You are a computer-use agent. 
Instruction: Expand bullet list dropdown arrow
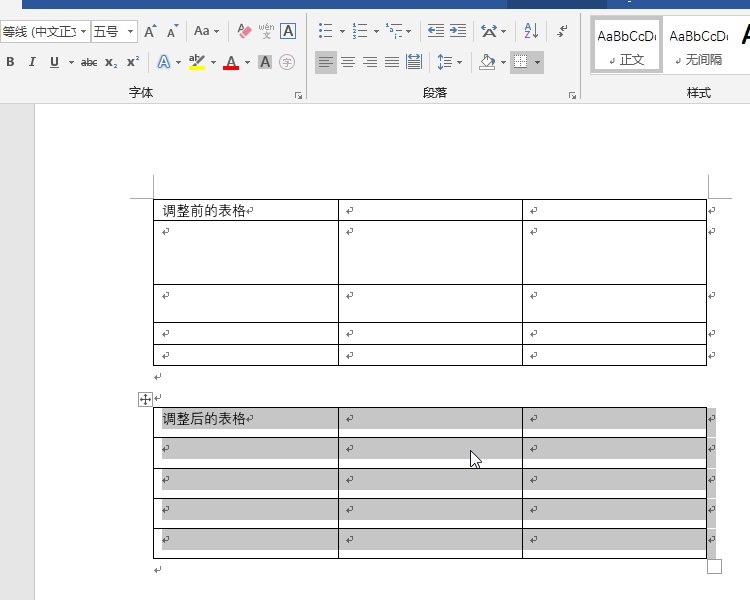(x=342, y=32)
